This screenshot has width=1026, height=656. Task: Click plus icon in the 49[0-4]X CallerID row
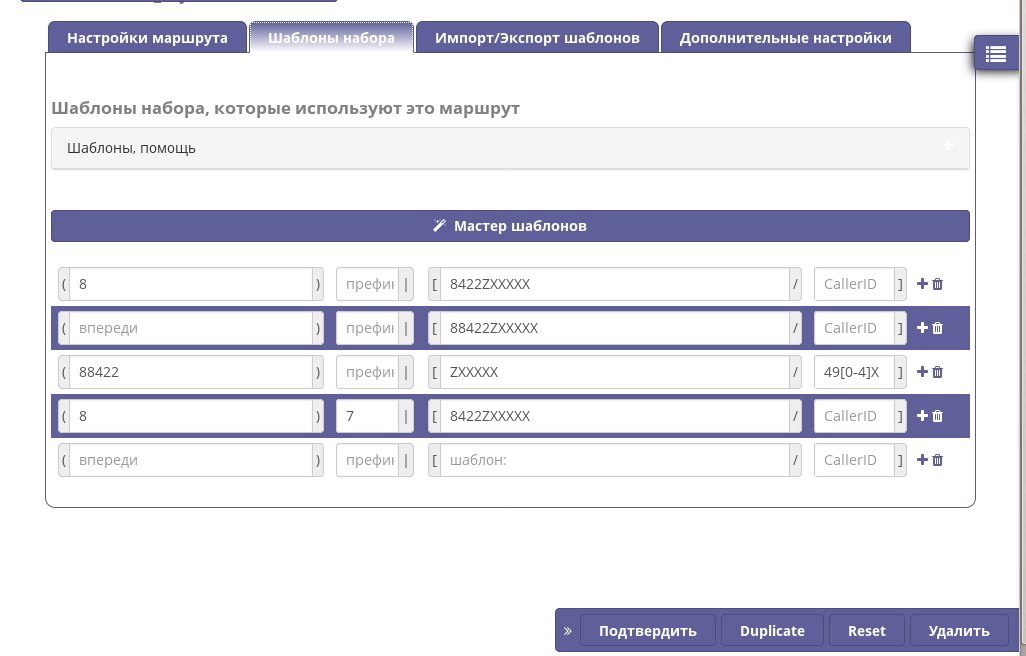922,372
